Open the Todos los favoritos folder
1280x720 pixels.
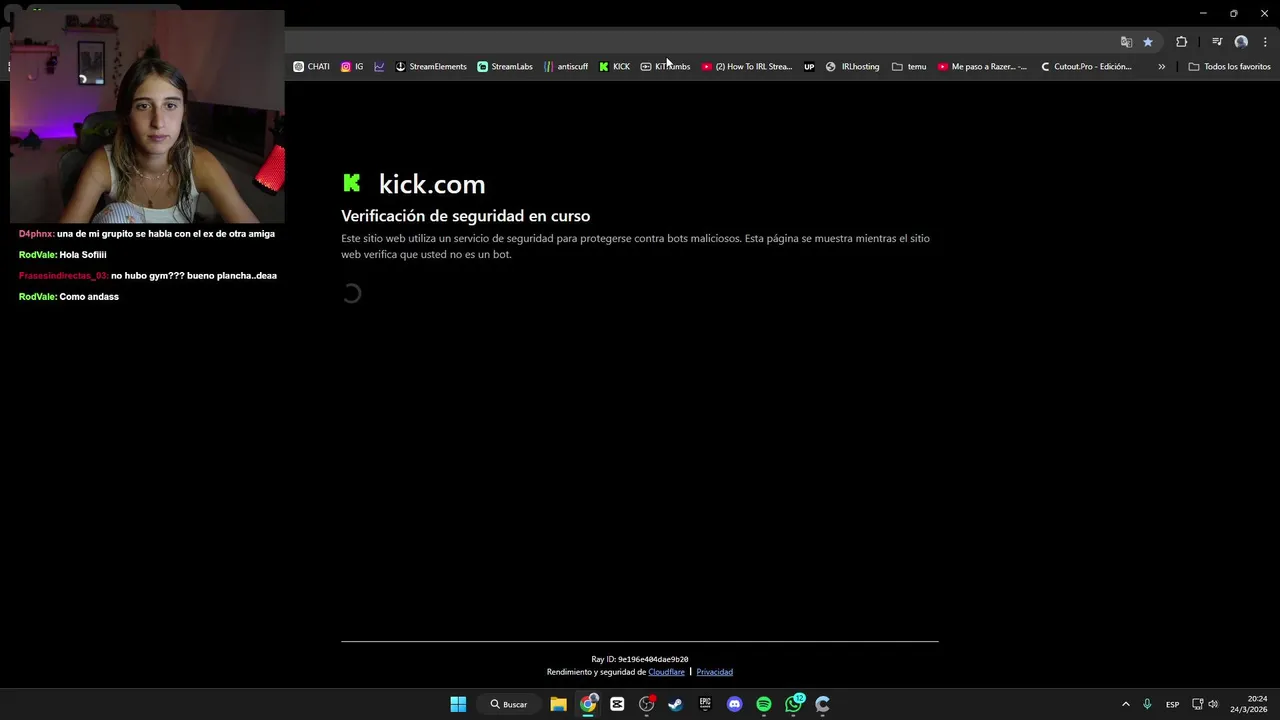pyautogui.click(x=1229, y=67)
